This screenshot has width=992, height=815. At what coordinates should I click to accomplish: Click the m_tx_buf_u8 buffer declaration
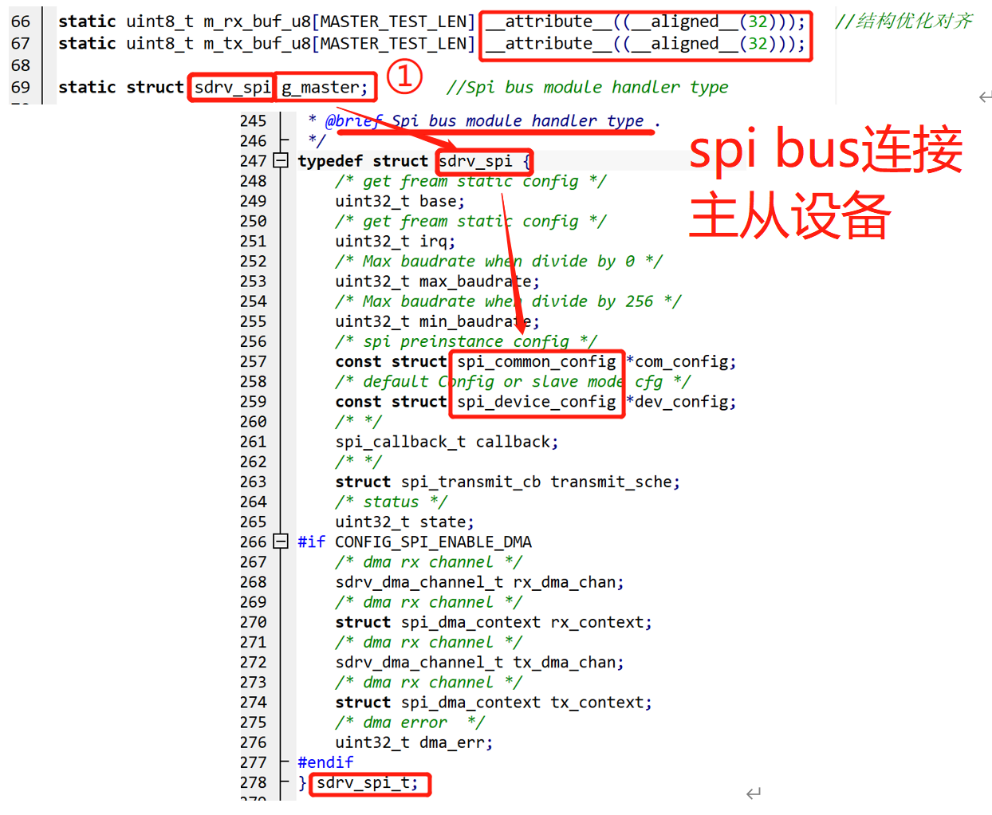tap(222, 43)
